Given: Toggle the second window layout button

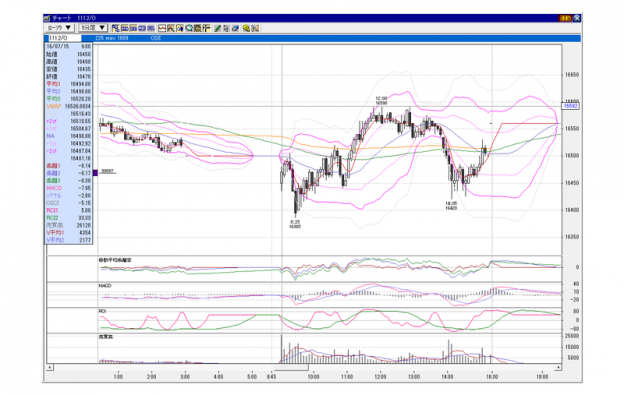Looking at the screenshot, I should pyautogui.click(x=125, y=28).
